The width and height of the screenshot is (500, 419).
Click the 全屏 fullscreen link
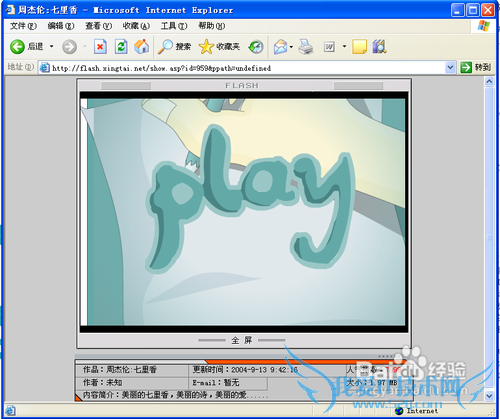[x=242, y=340]
